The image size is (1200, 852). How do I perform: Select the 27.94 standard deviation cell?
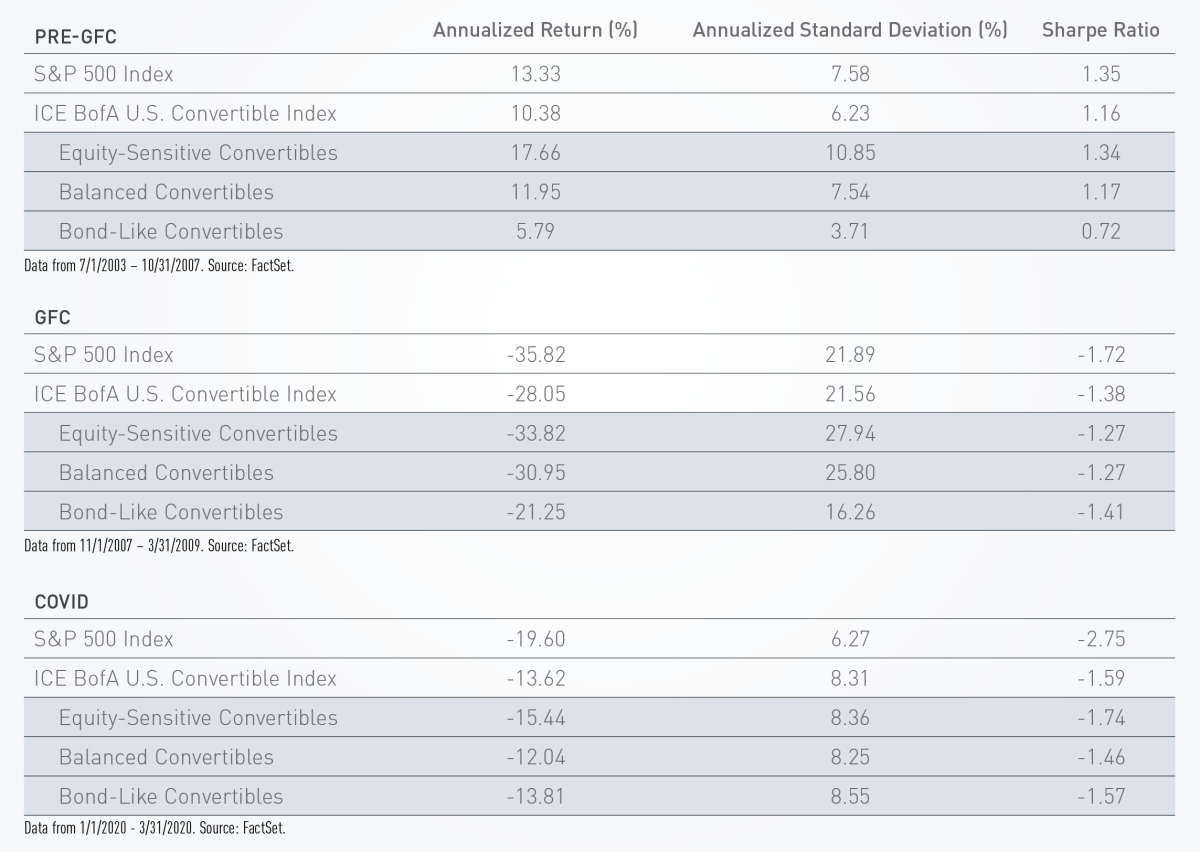tap(849, 434)
